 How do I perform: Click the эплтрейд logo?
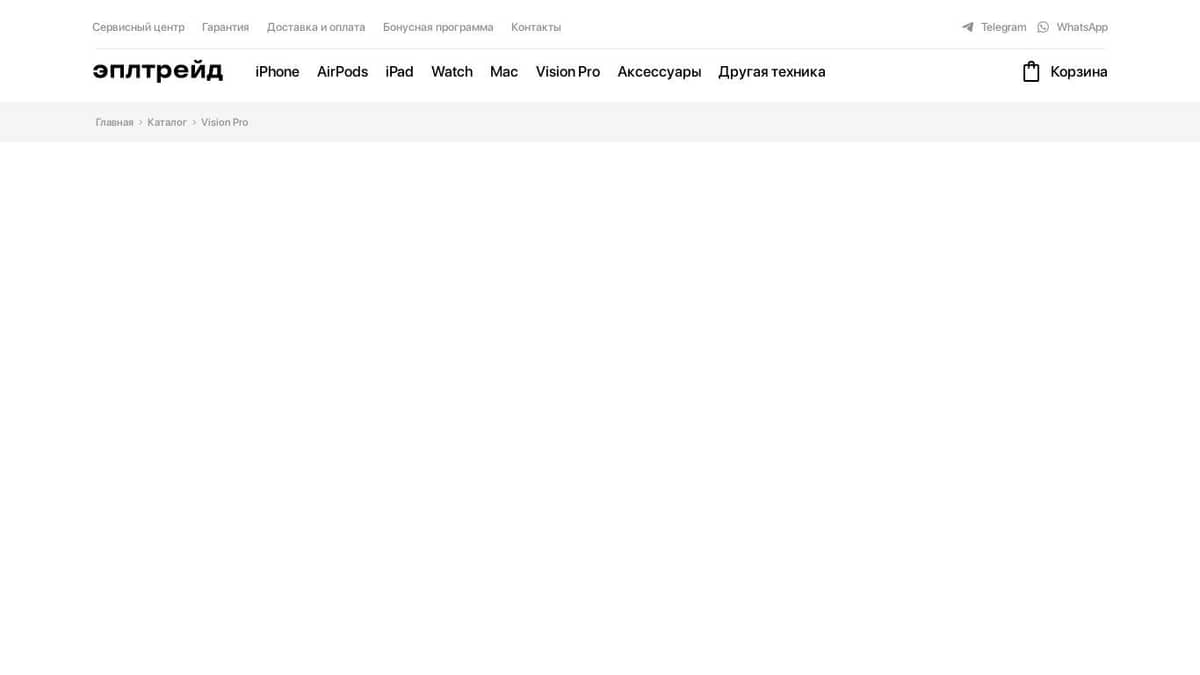coord(158,71)
